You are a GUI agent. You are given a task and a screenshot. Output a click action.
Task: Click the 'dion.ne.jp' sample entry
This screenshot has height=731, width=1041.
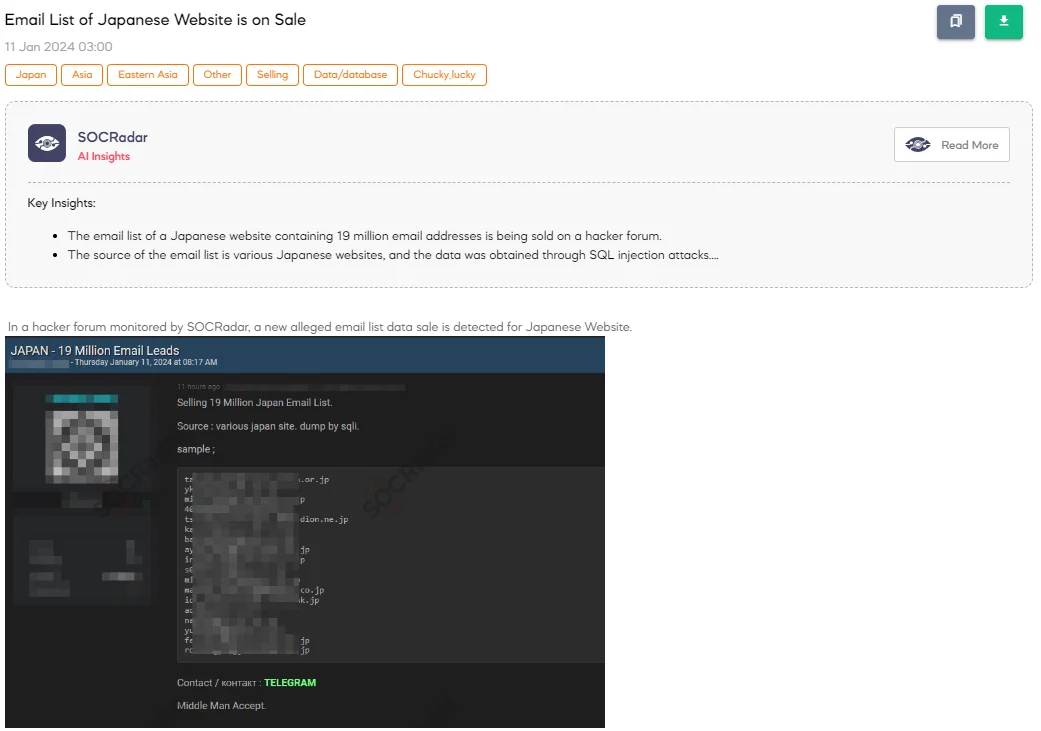coord(324,519)
